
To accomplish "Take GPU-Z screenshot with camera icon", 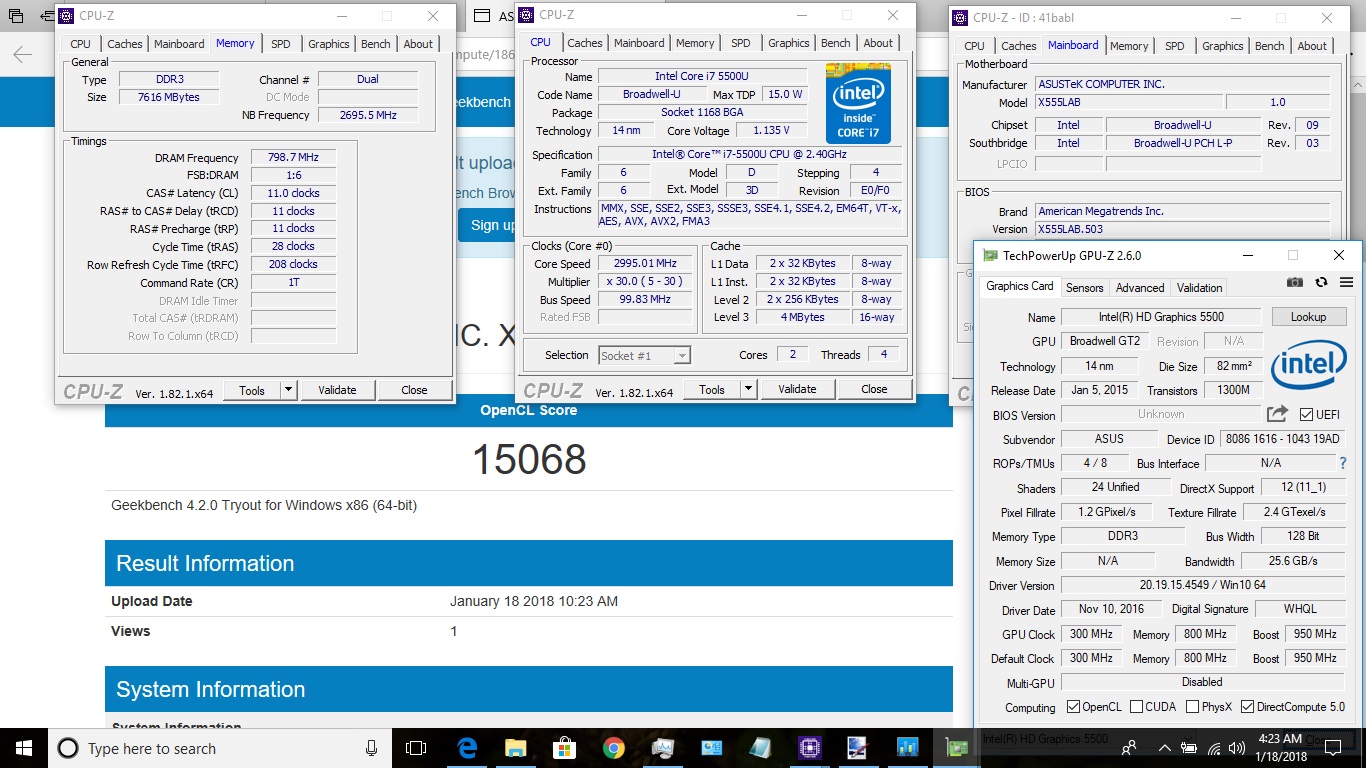I will tap(1295, 283).
